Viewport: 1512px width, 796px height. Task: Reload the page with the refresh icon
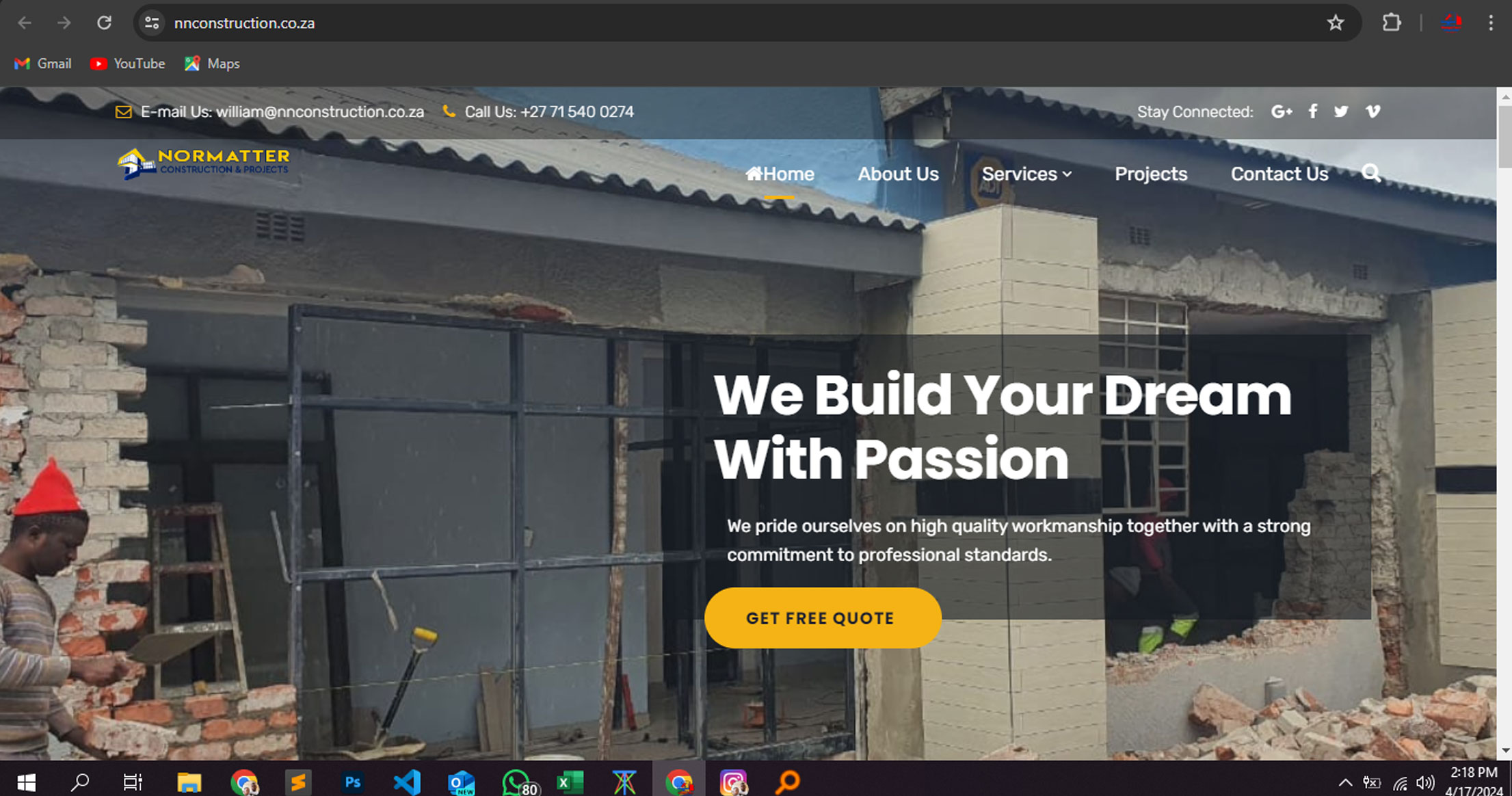tap(104, 23)
